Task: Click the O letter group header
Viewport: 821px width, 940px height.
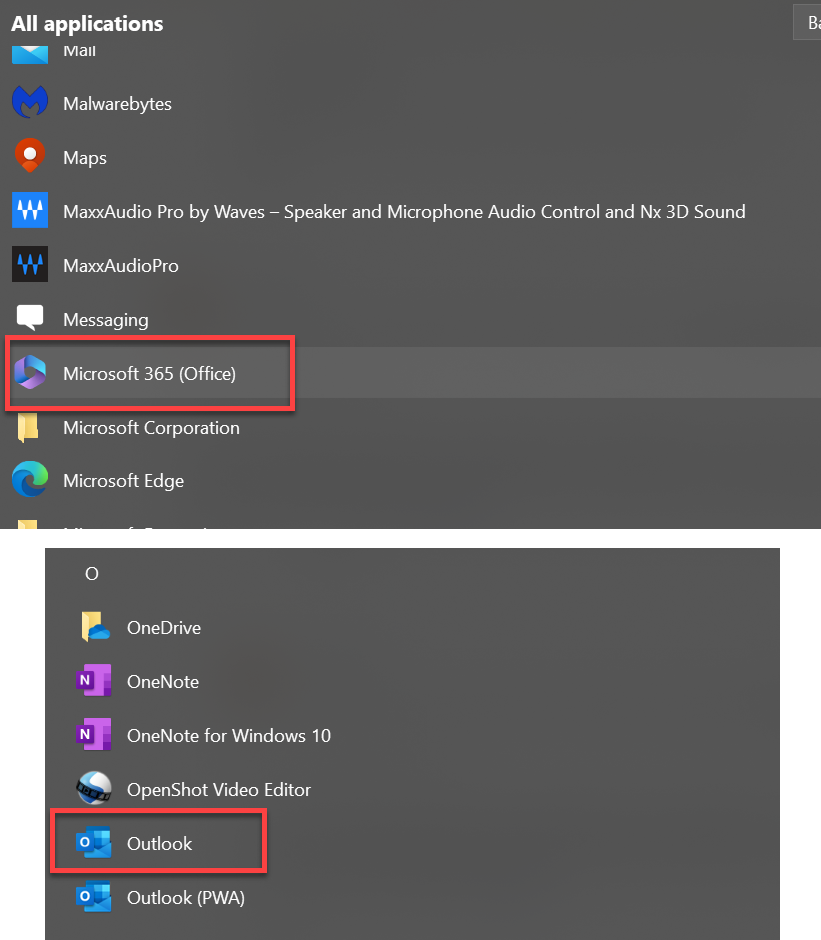Action: tap(92, 574)
